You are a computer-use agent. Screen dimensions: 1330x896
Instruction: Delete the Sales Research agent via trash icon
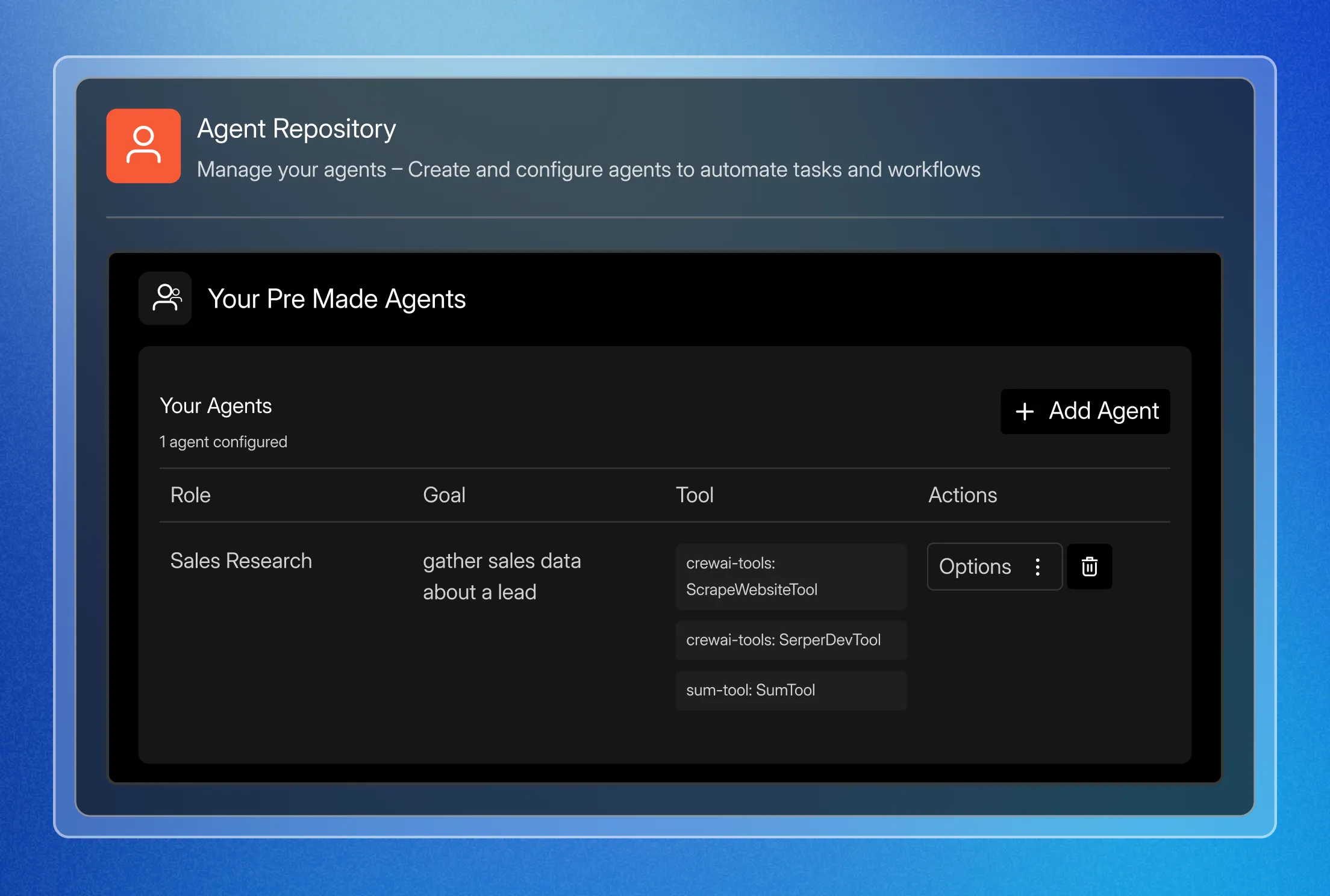point(1089,567)
